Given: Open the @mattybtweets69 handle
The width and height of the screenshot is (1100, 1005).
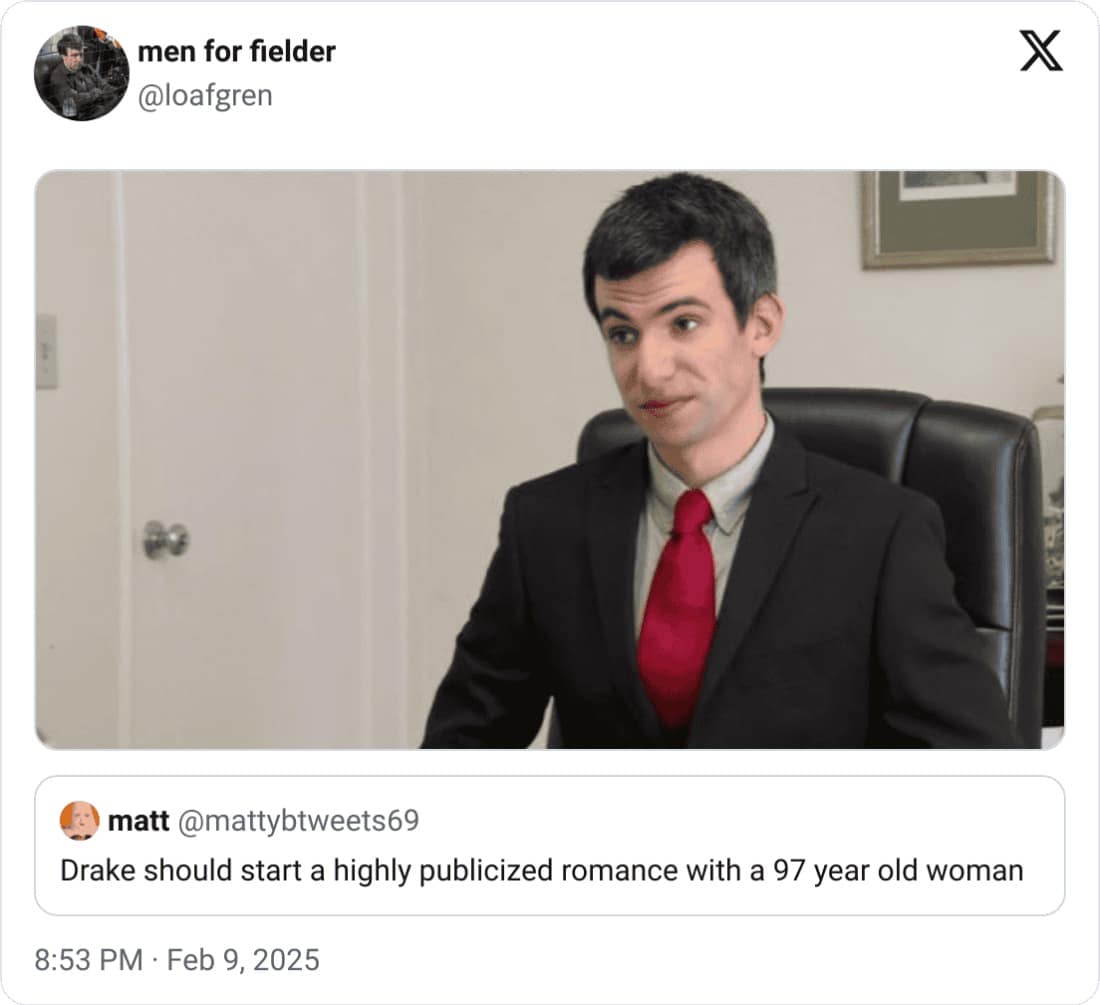Looking at the screenshot, I should (299, 821).
